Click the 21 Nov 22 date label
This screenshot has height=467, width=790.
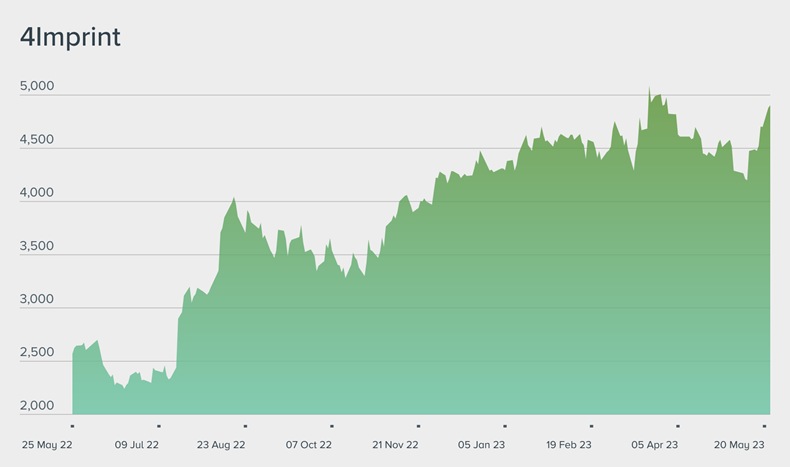(x=395, y=445)
